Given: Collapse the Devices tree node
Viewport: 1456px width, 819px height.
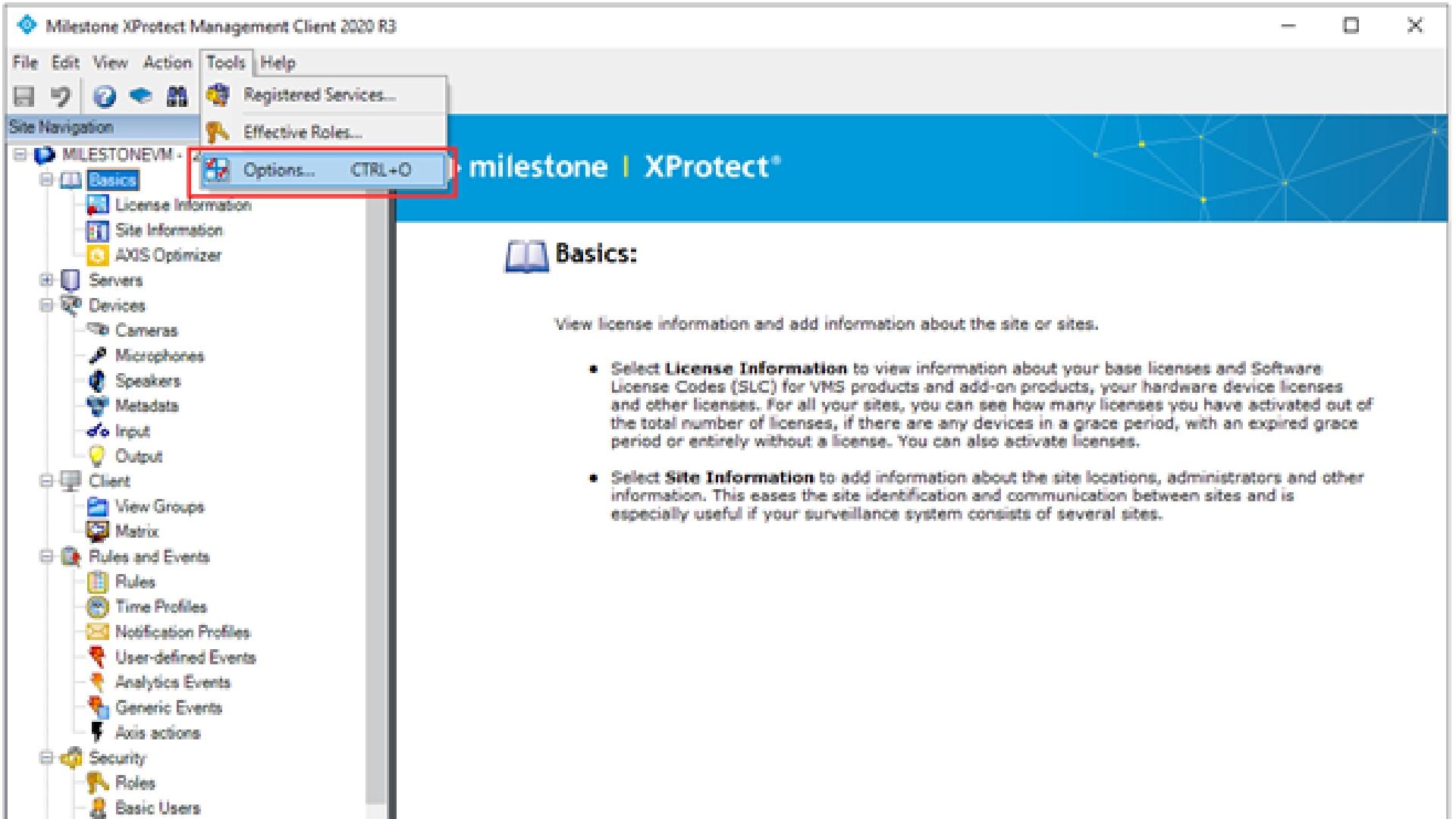Looking at the screenshot, I should (47, 306).
